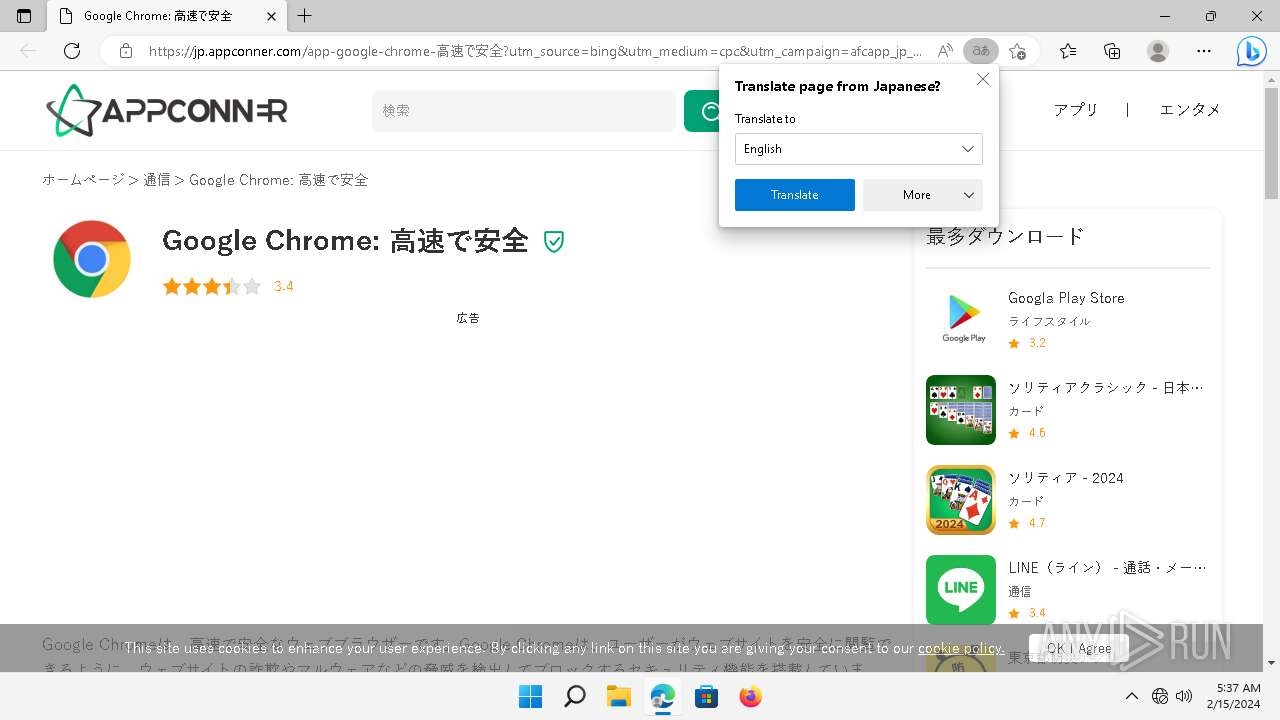Screen dimensions: 1280x720
Task: Click the 最多ダウンロード heading
Action: coord(1005,237)
